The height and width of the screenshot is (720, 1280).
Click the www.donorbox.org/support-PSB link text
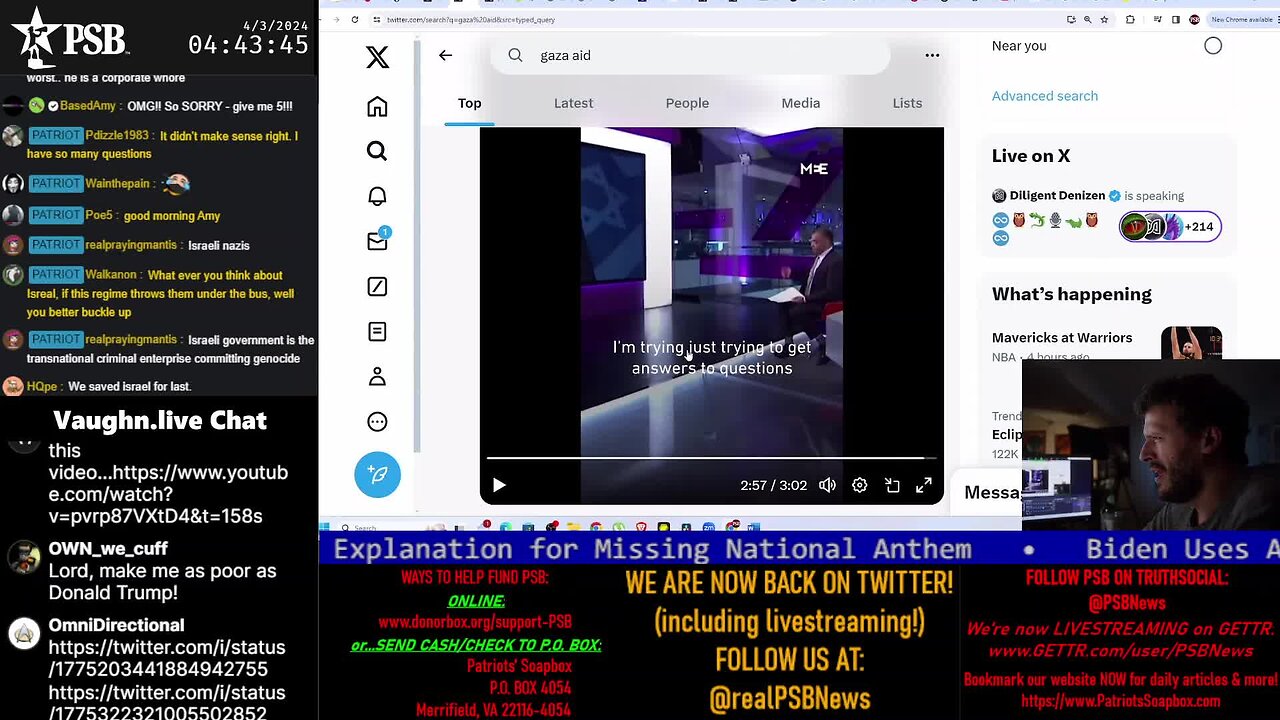point(475,622)
